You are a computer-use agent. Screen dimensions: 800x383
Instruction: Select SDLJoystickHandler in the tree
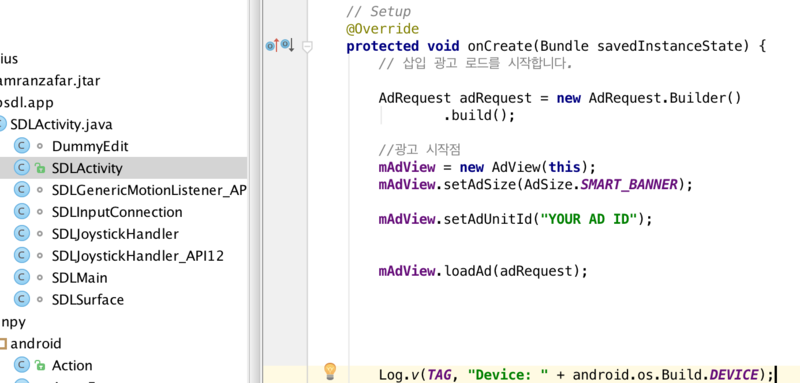pyautogui.click(x=115, y=234)
